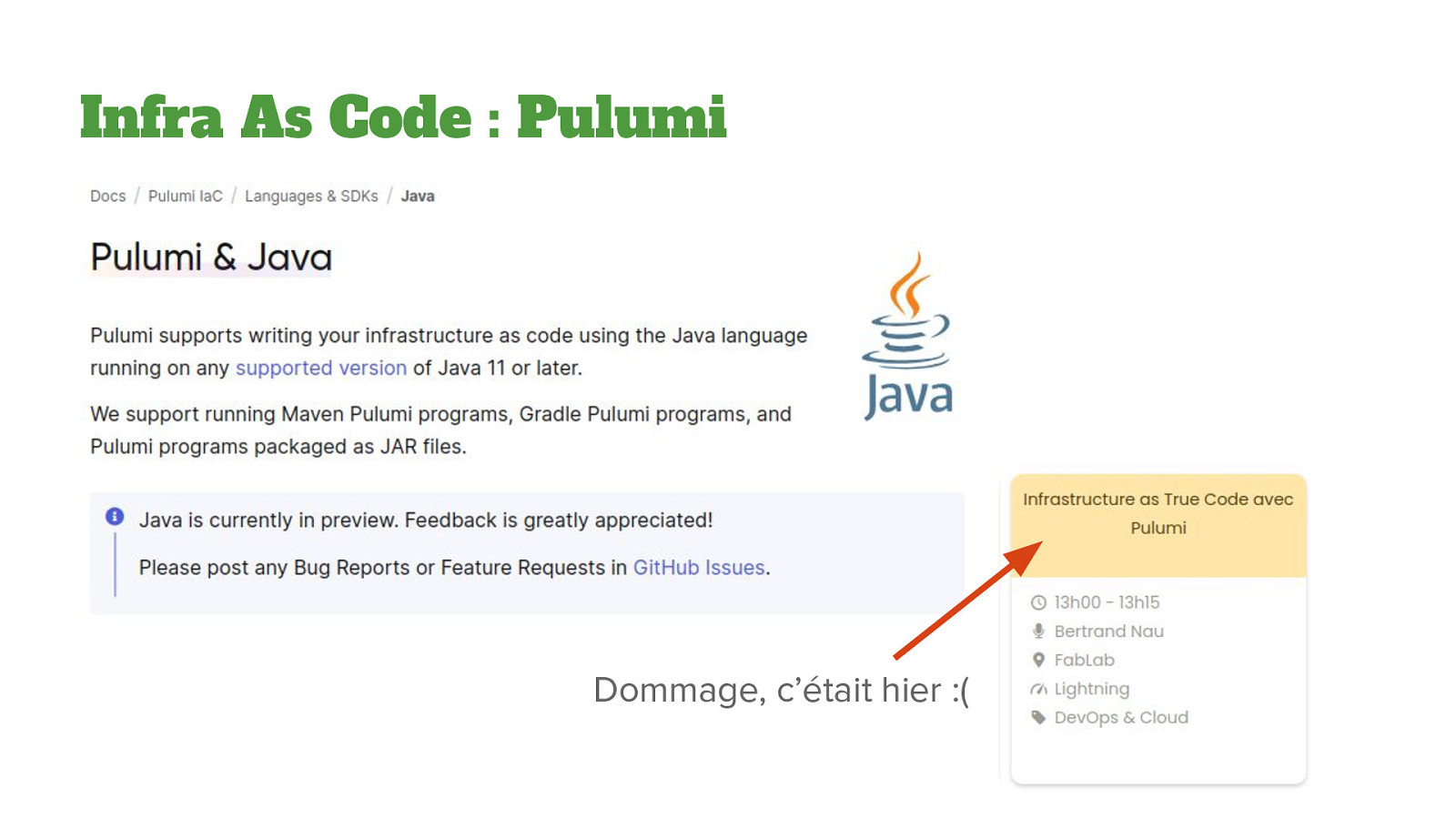This screenshot has width=1456, height=819.
Task: Click the Java coffee cup logo
Action: coord(907,335)
